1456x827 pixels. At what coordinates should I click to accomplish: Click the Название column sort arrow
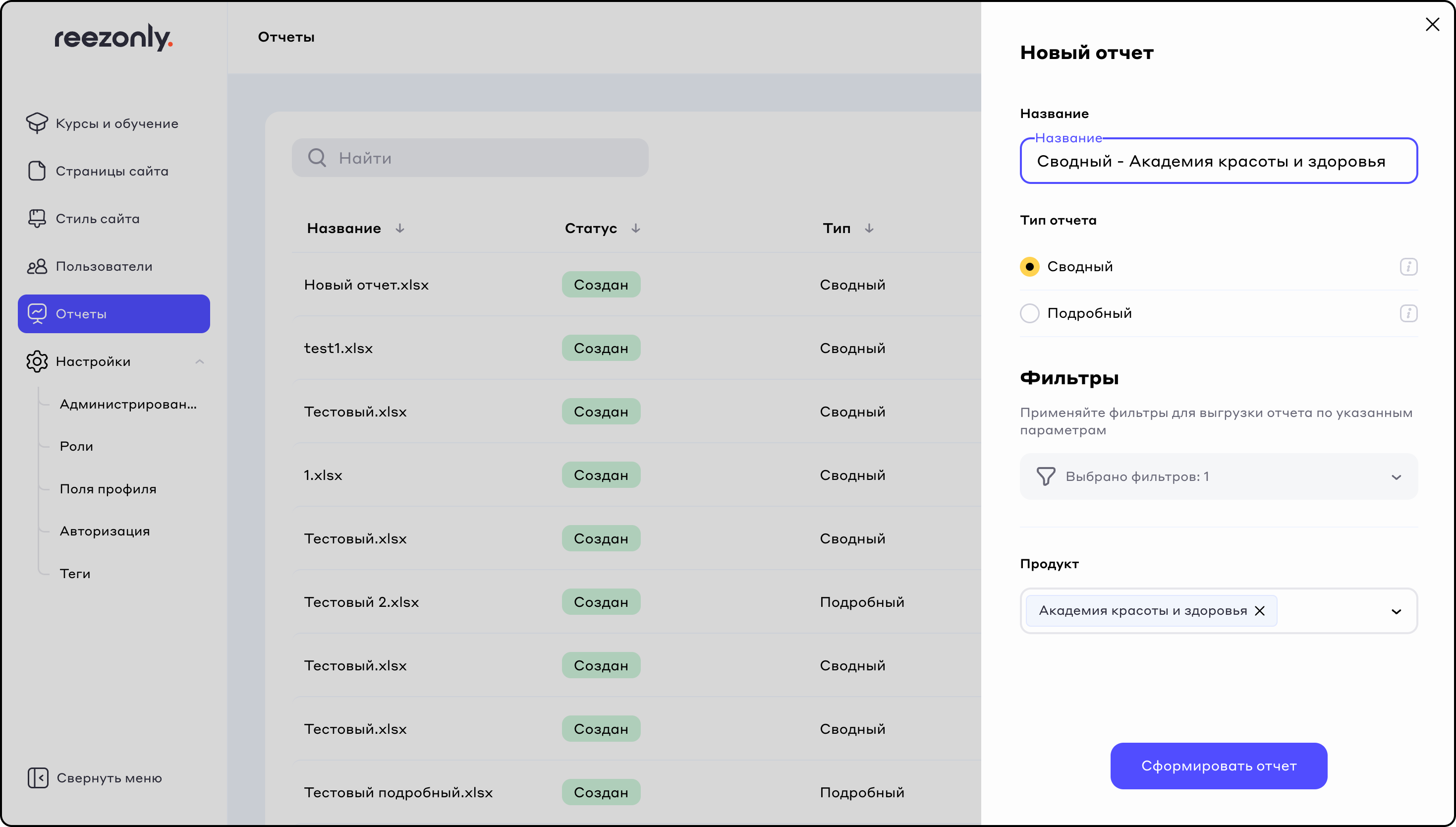[399, 229]
